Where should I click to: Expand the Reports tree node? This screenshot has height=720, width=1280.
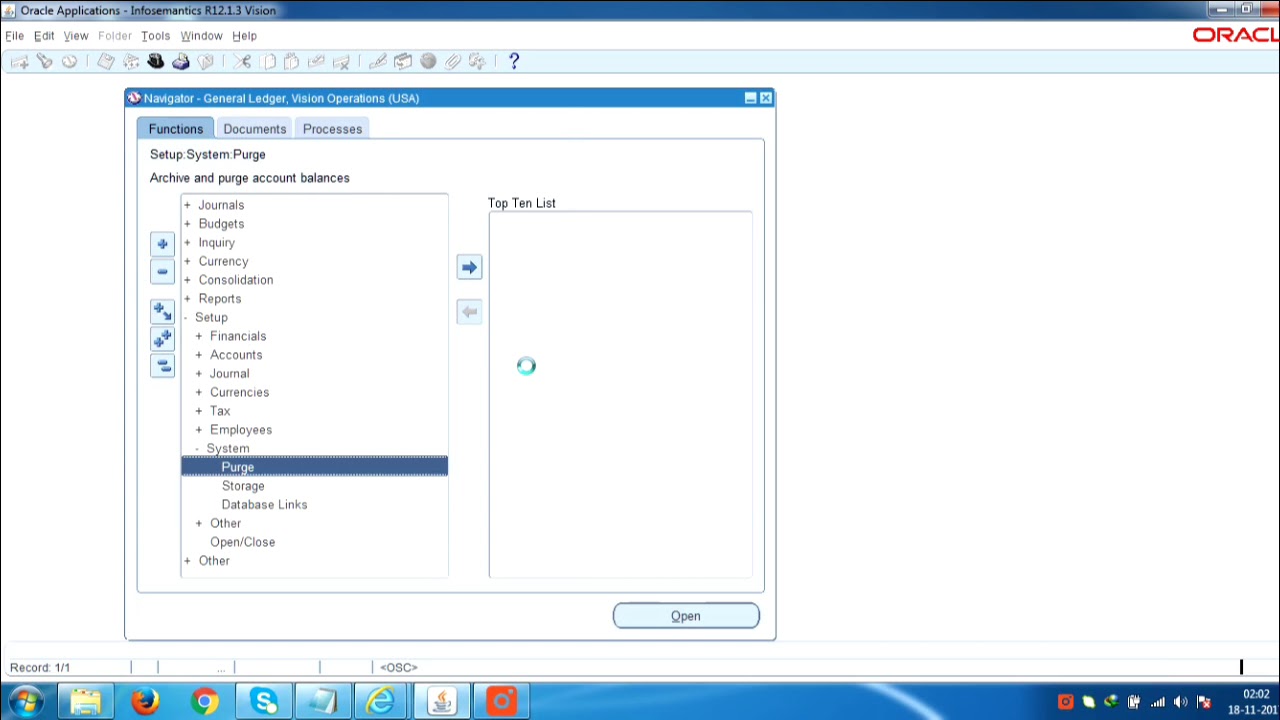[187, 299]
